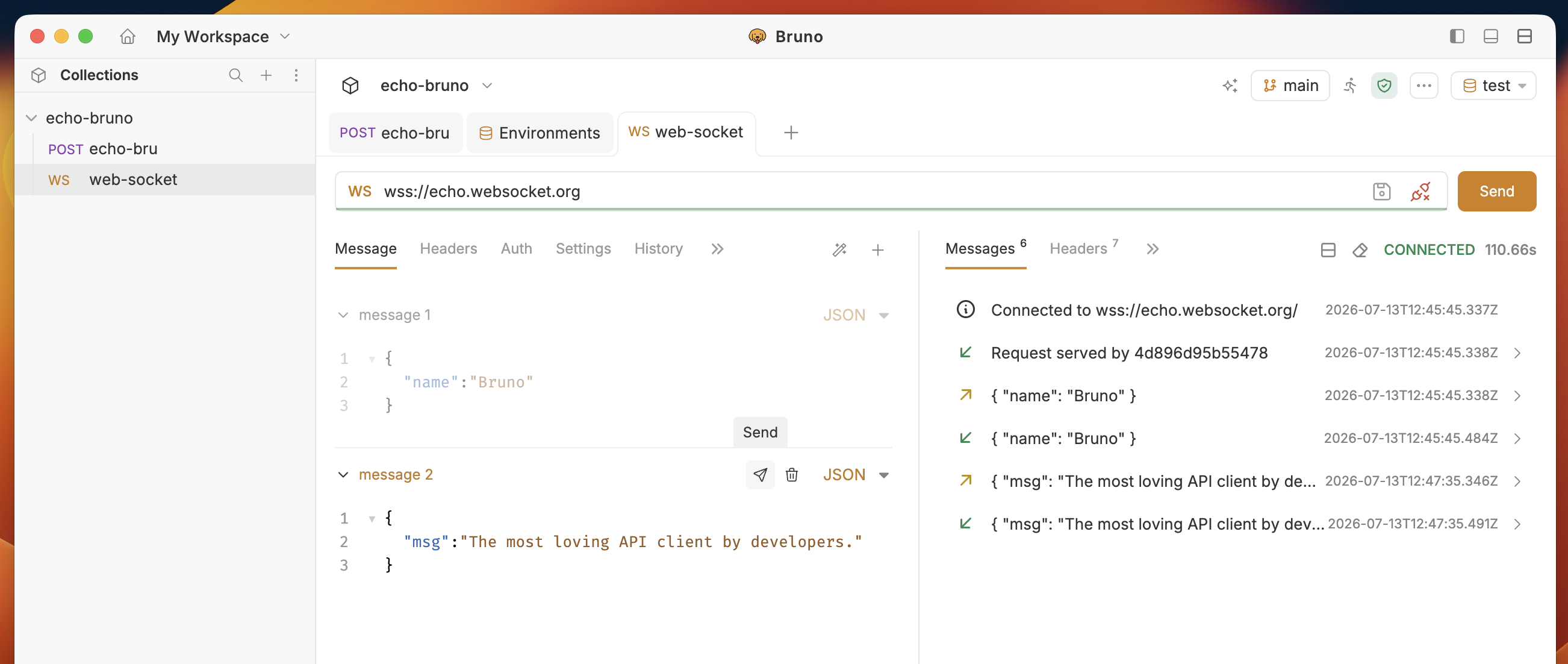Switch to the POST echo-bru tab
Viewport: 1568px width, 664px height.
[x=395, y=133]
